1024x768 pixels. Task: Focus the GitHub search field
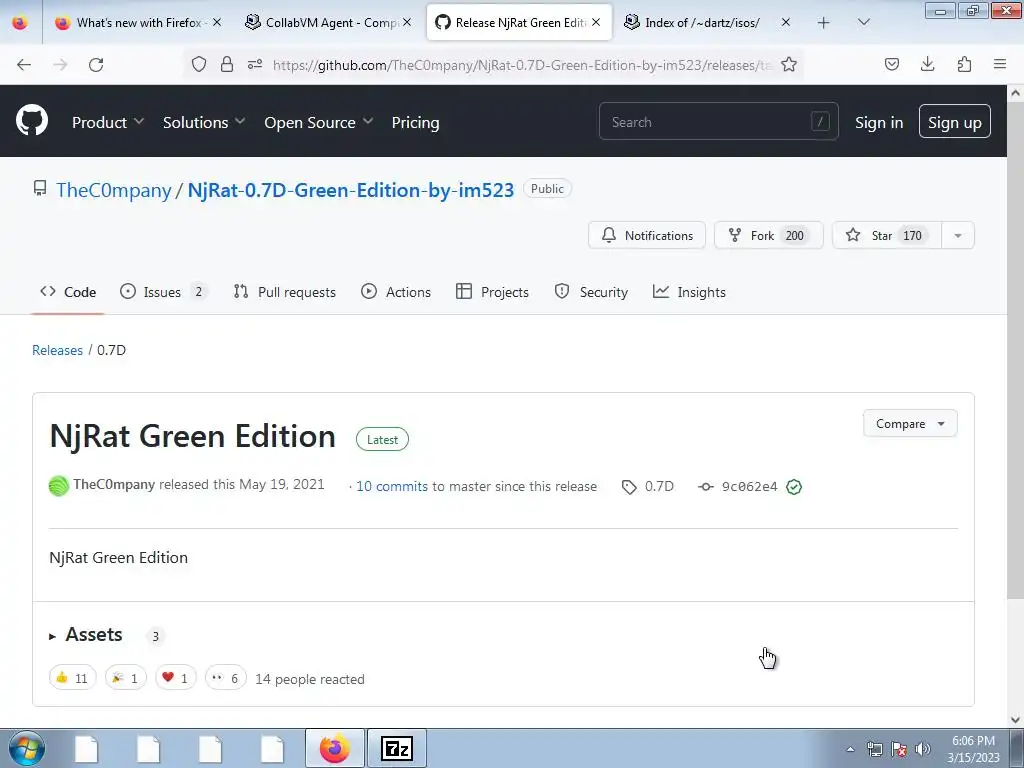718,121
